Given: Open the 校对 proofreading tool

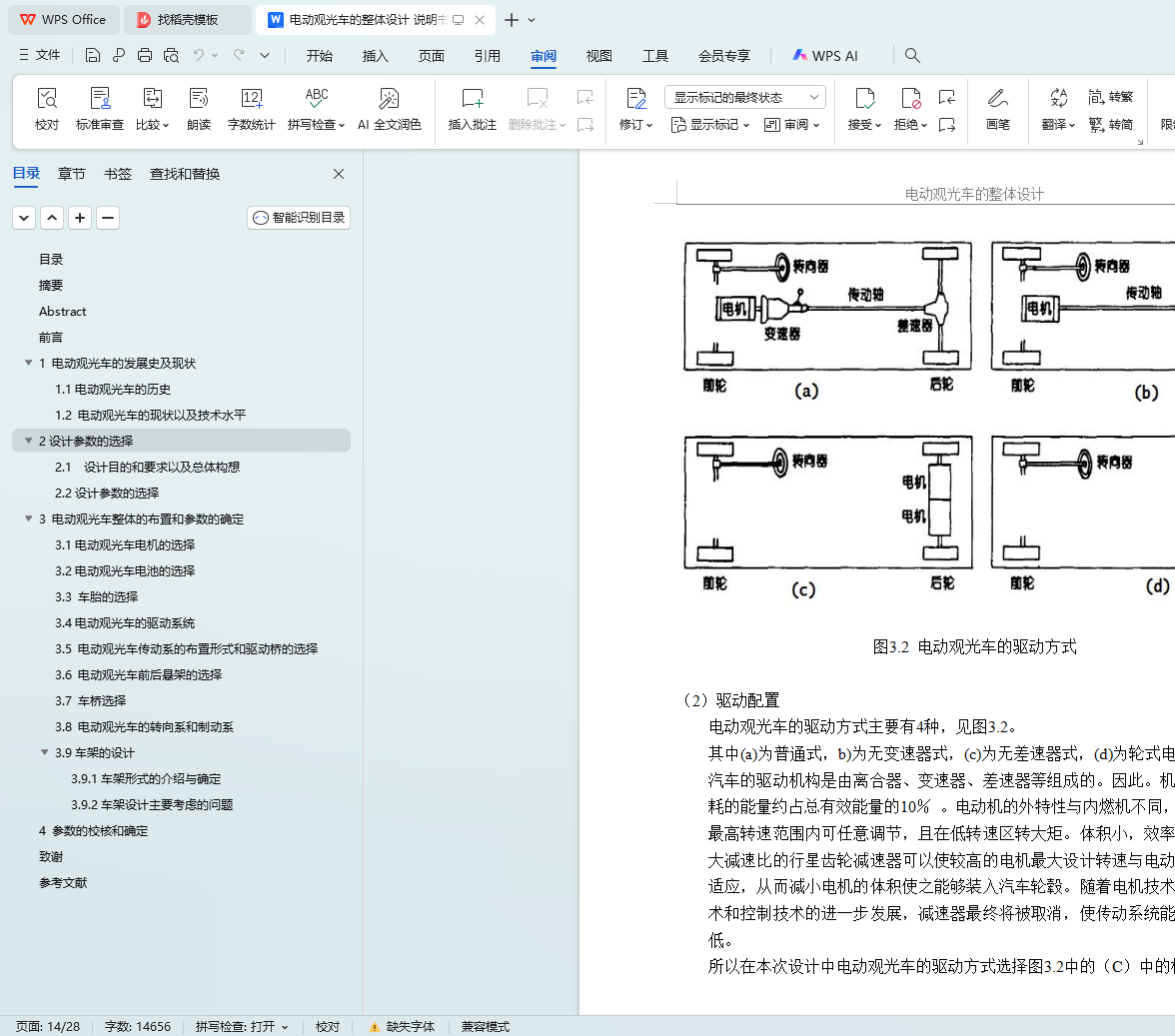Looking at the screenshot, I should coord(46,109).
